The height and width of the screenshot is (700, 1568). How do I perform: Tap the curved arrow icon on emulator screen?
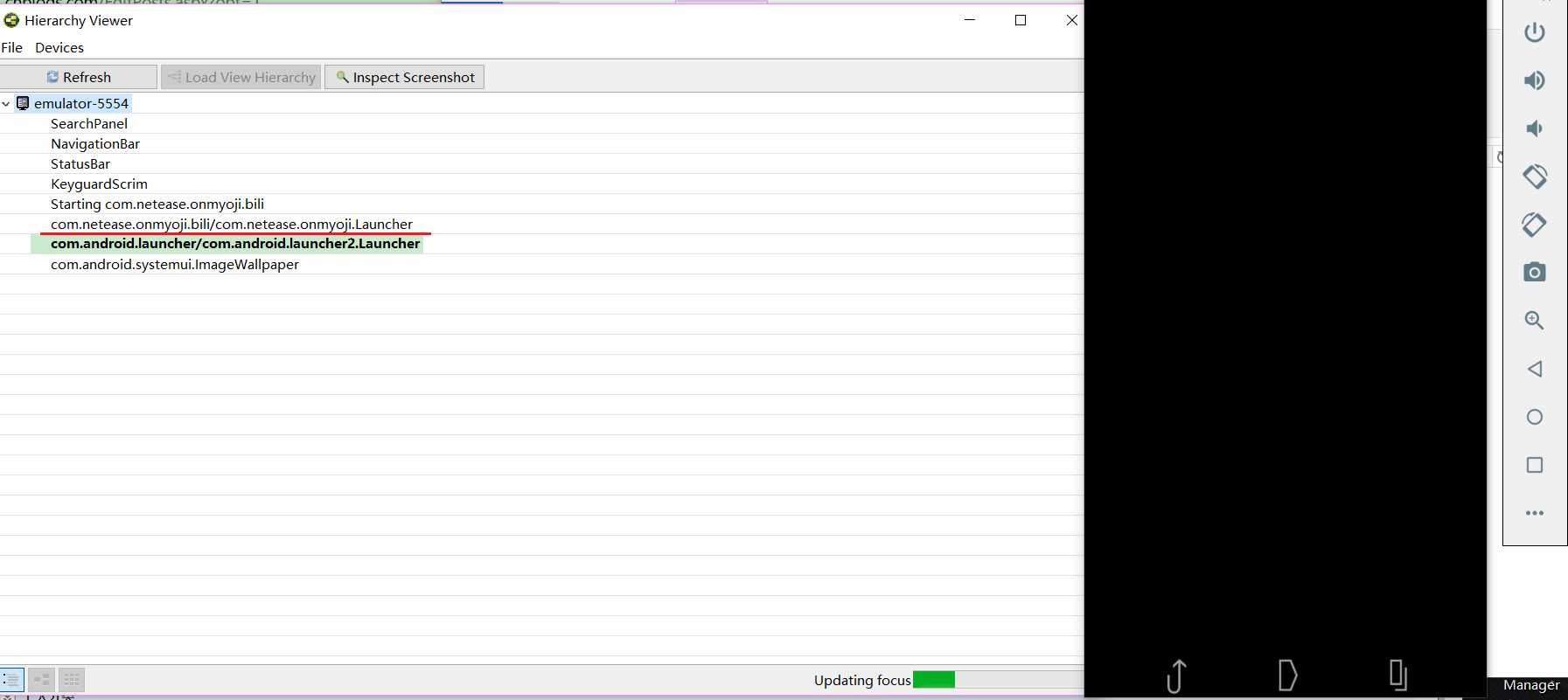1177,676
